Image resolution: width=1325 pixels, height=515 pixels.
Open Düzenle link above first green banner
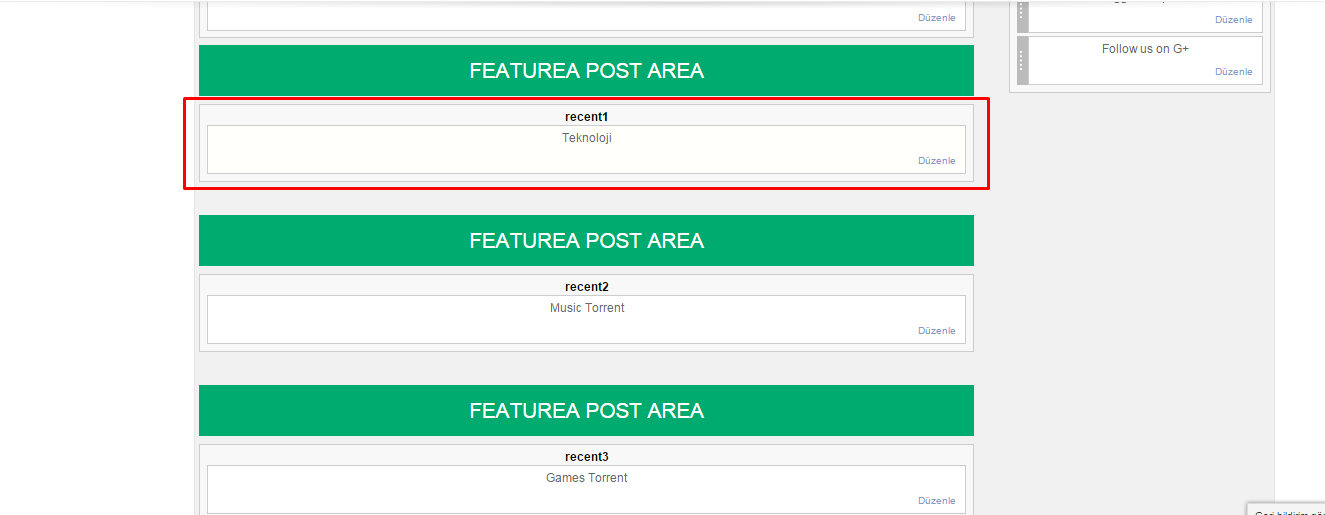[x=937, y=18]
